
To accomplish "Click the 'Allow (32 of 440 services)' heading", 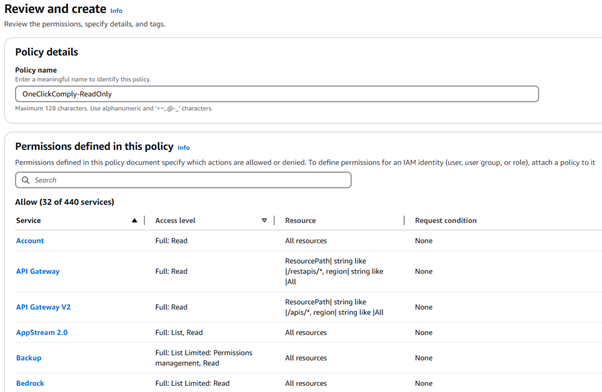I will click(64, 202).
